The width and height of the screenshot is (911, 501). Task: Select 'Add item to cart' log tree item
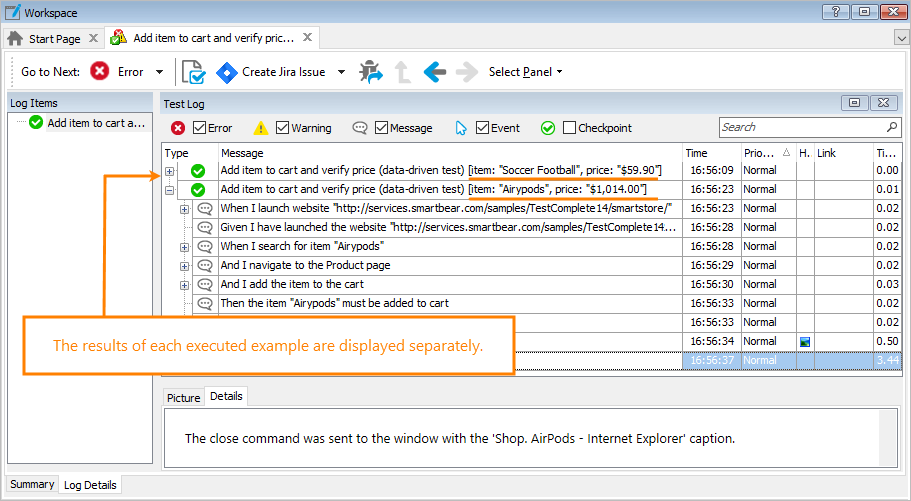click(96, 123)
